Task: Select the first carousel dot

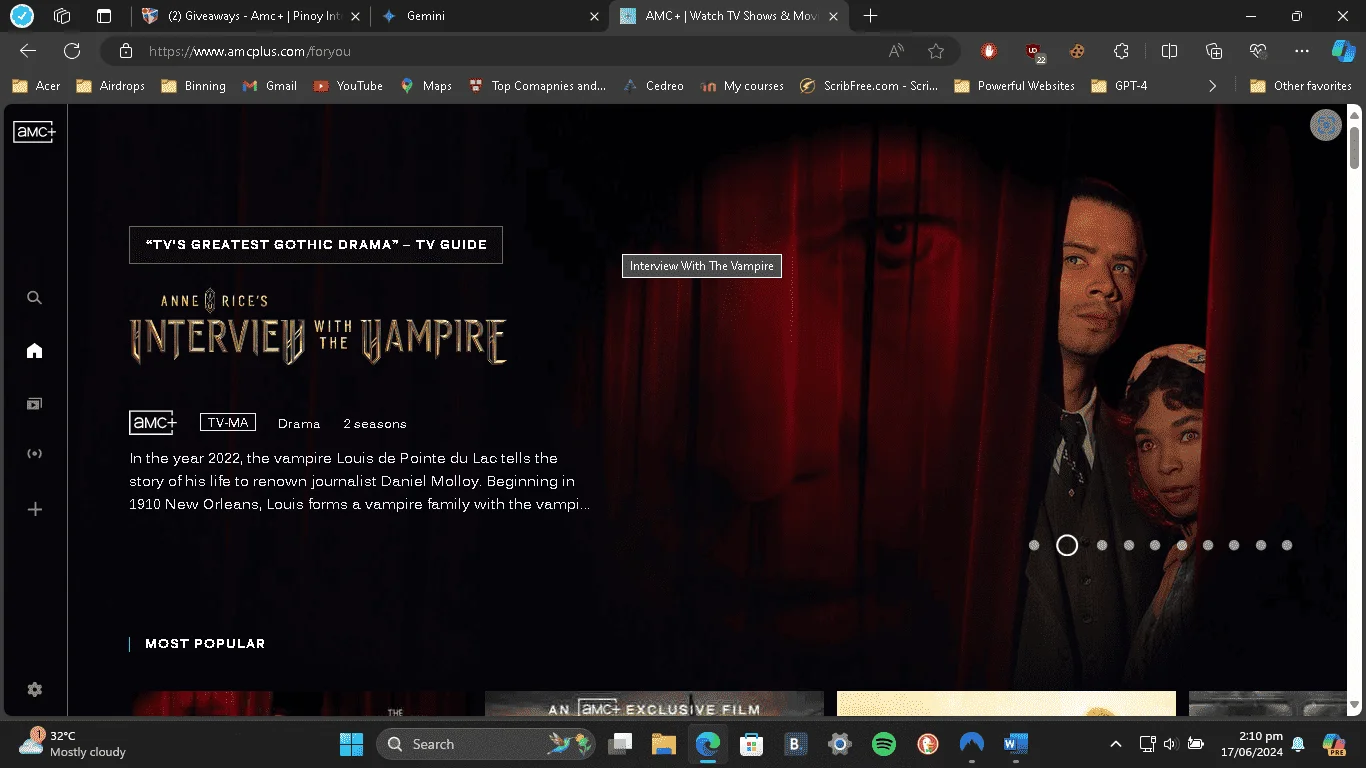Action: [x=1034, y=545]
